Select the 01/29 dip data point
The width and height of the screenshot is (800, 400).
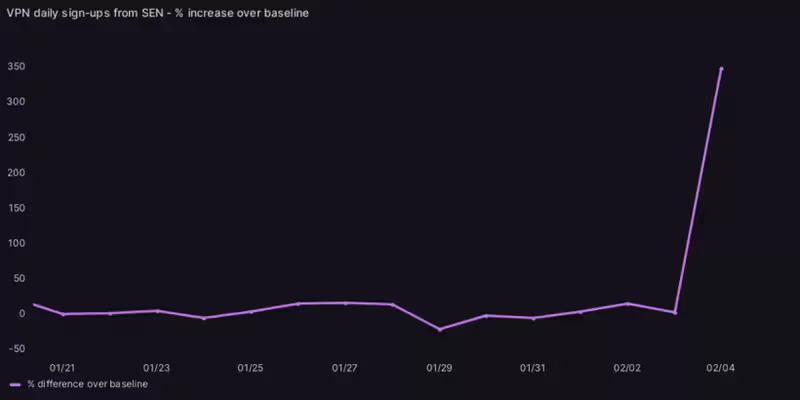click(439, 330)
